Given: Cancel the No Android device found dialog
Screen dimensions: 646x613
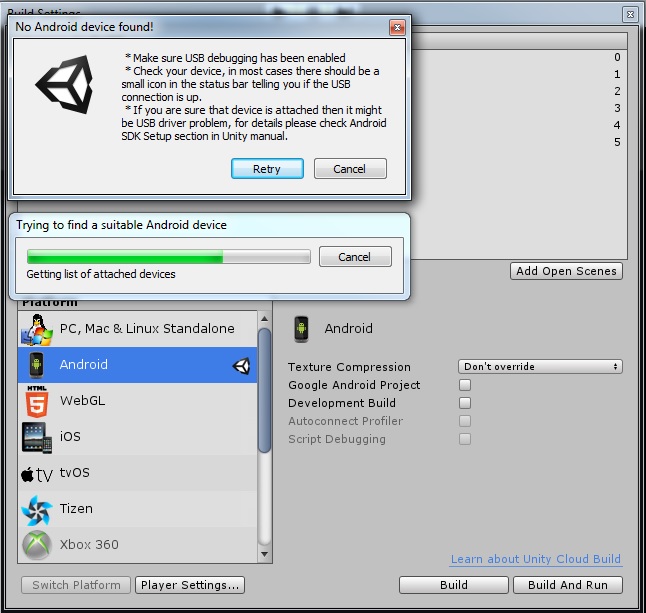Looking at the screenshot, I should point(350,168).
